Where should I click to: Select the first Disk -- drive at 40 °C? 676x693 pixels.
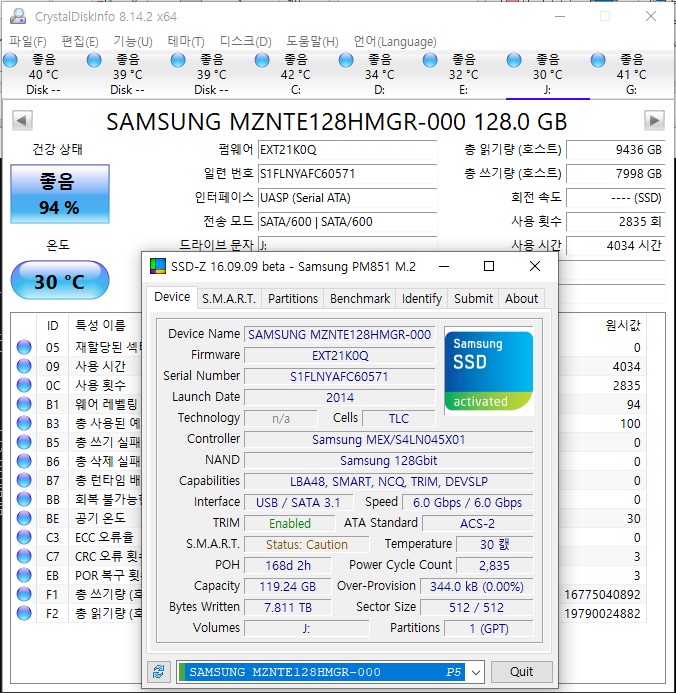click(43, 74)
